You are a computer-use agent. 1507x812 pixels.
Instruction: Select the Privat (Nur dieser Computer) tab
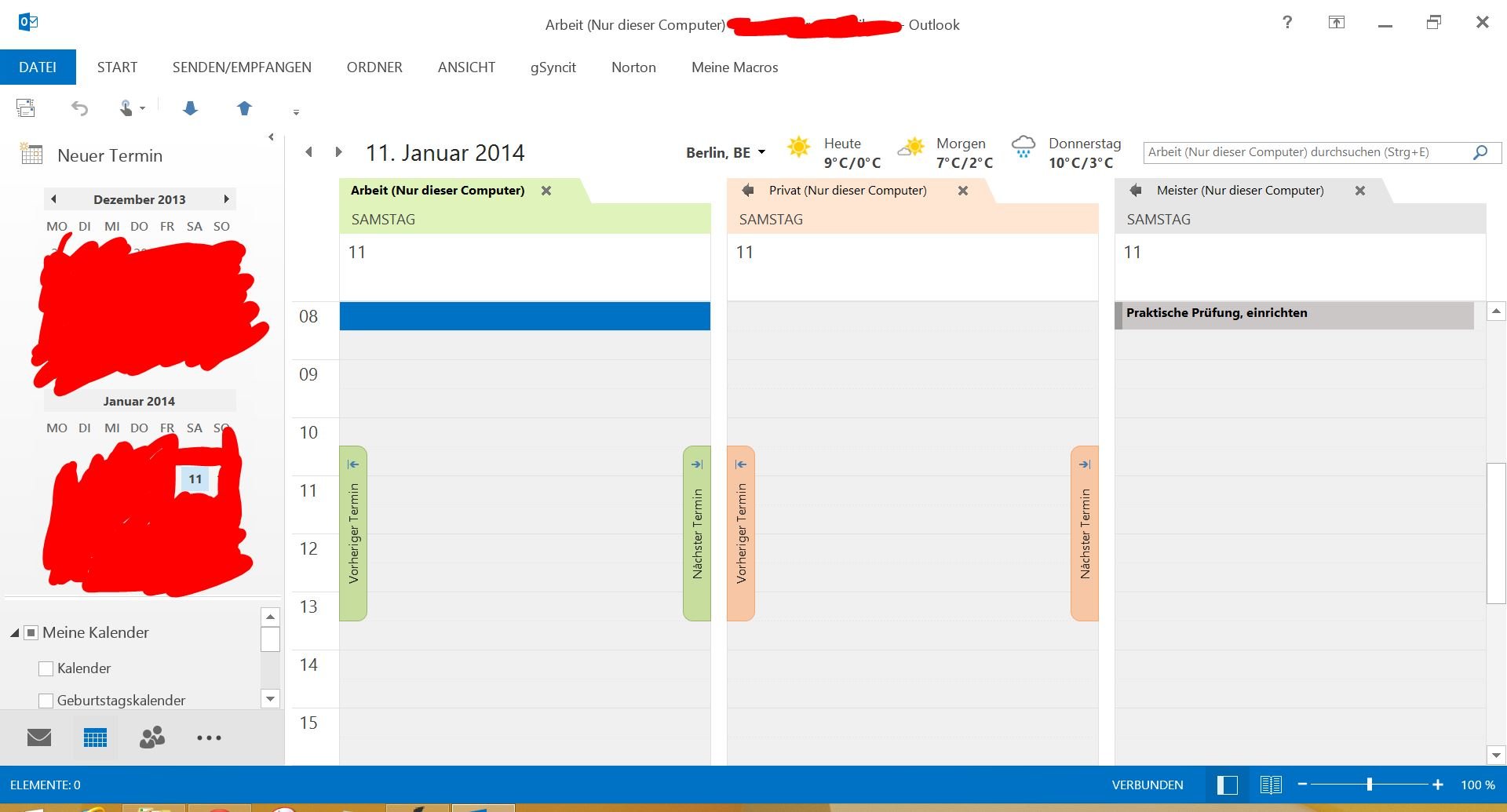click(x=848, y=191)
